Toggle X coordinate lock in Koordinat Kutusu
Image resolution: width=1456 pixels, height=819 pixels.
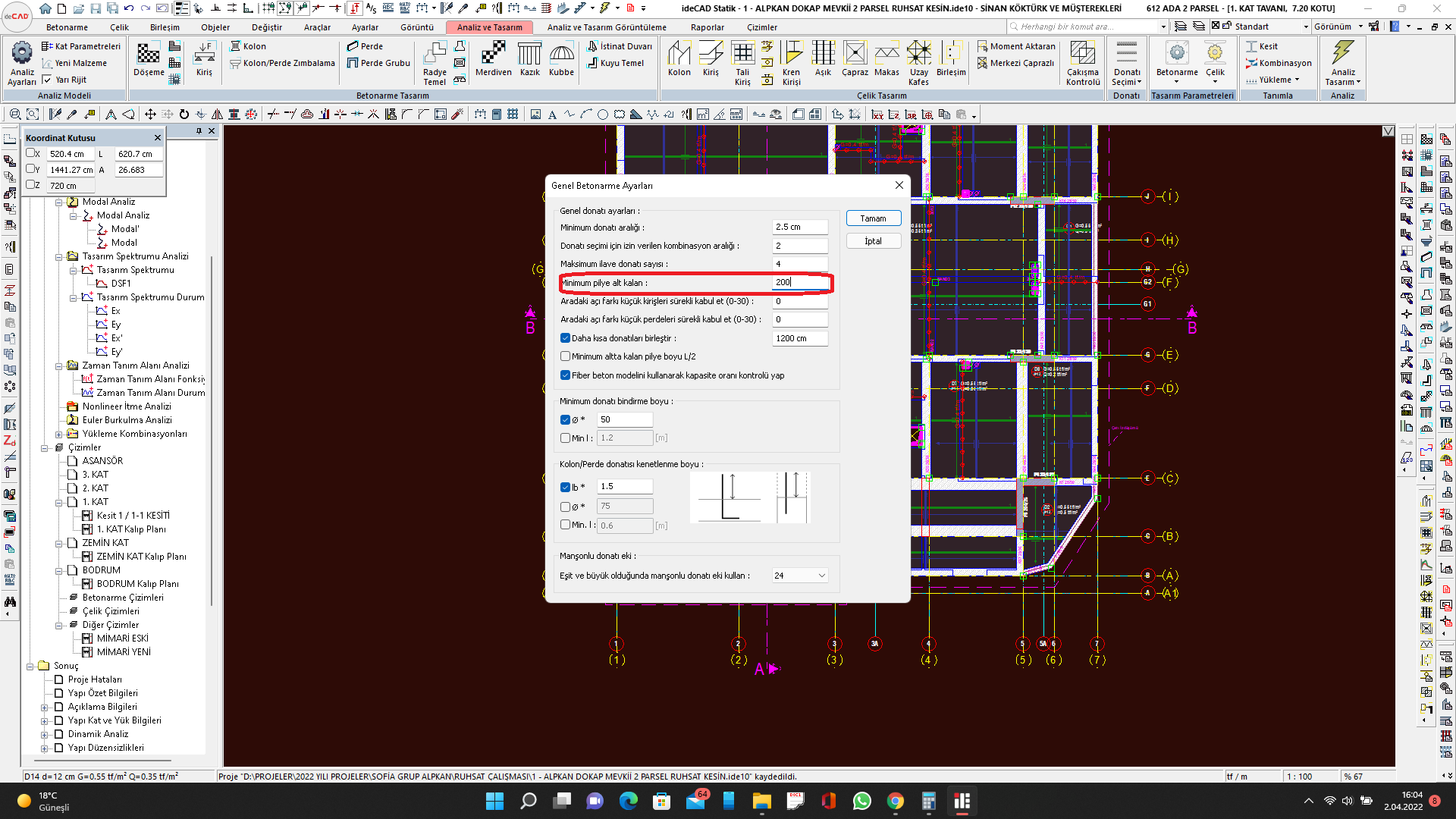(x=30, y=153)
